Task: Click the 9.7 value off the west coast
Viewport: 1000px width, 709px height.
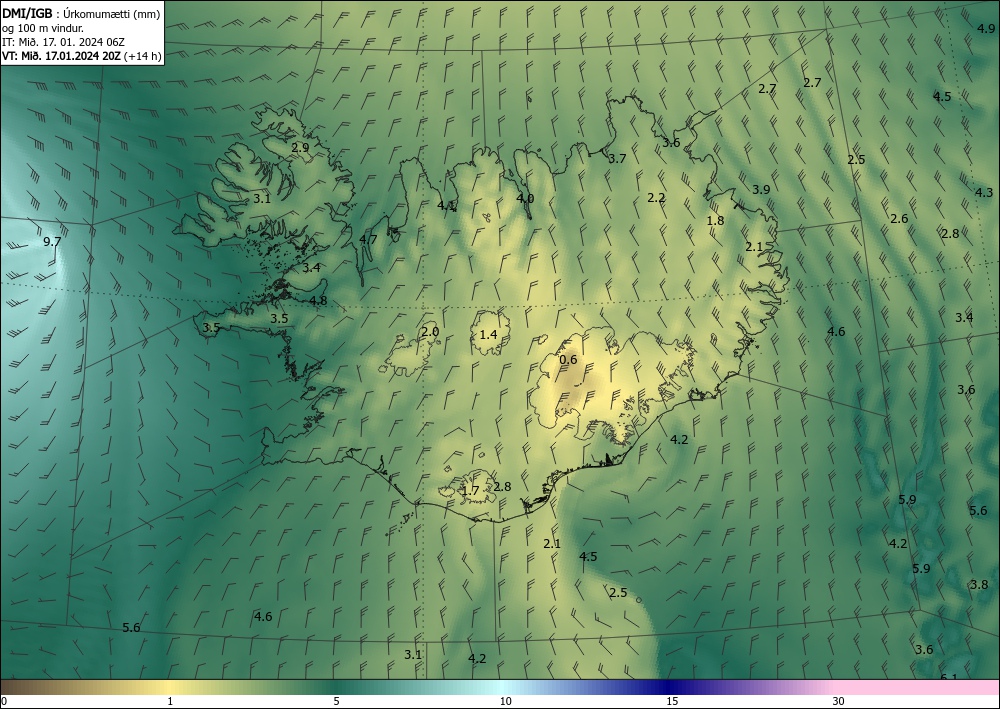Action: click(52, 242)
